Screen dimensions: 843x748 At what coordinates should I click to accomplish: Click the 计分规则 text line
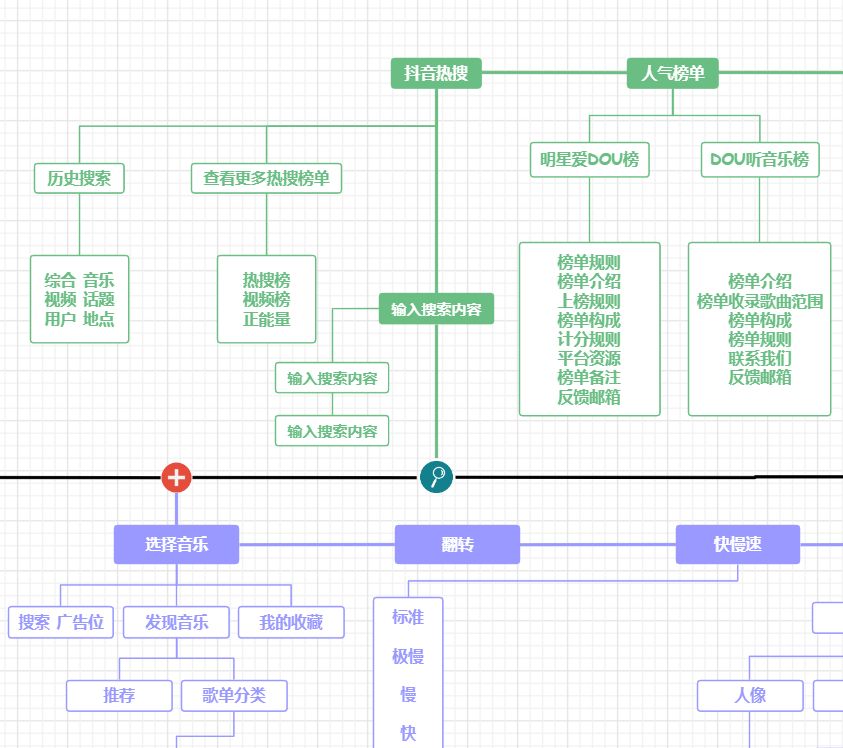coord(589,339)
